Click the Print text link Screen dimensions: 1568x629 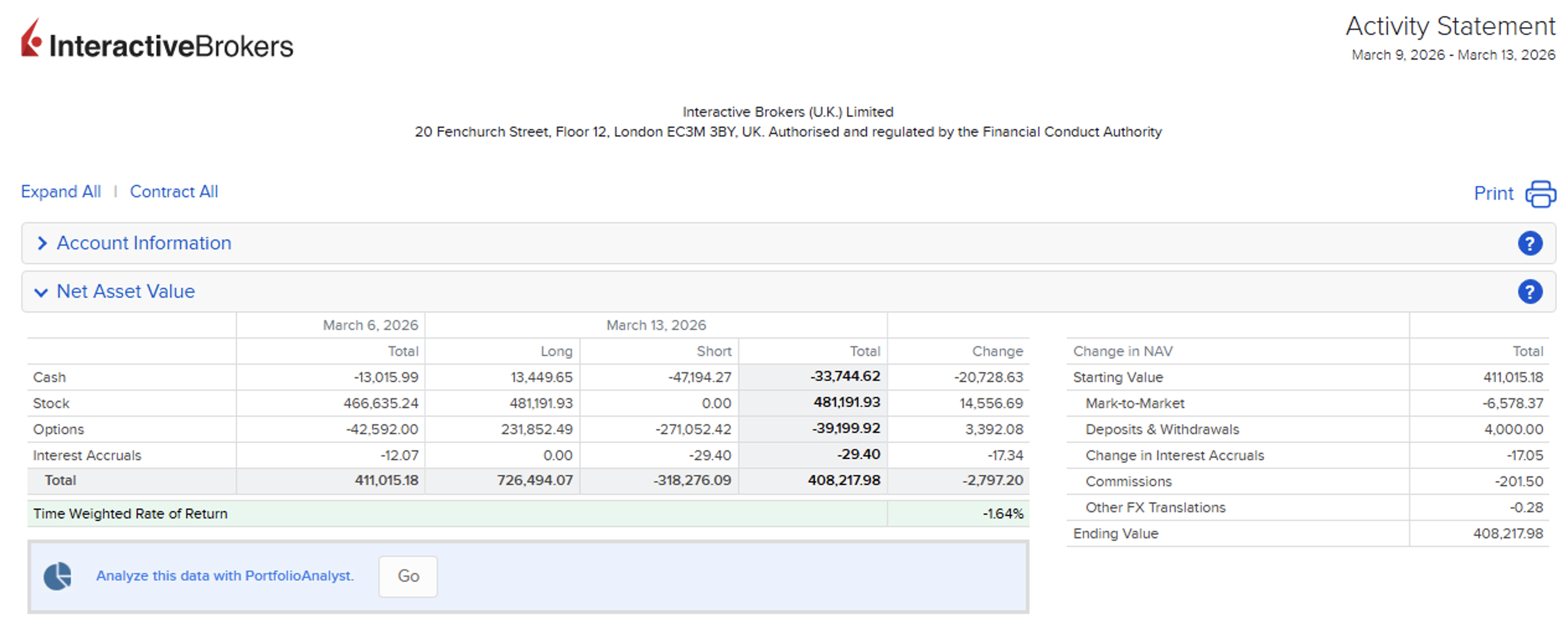(1493, 194)
